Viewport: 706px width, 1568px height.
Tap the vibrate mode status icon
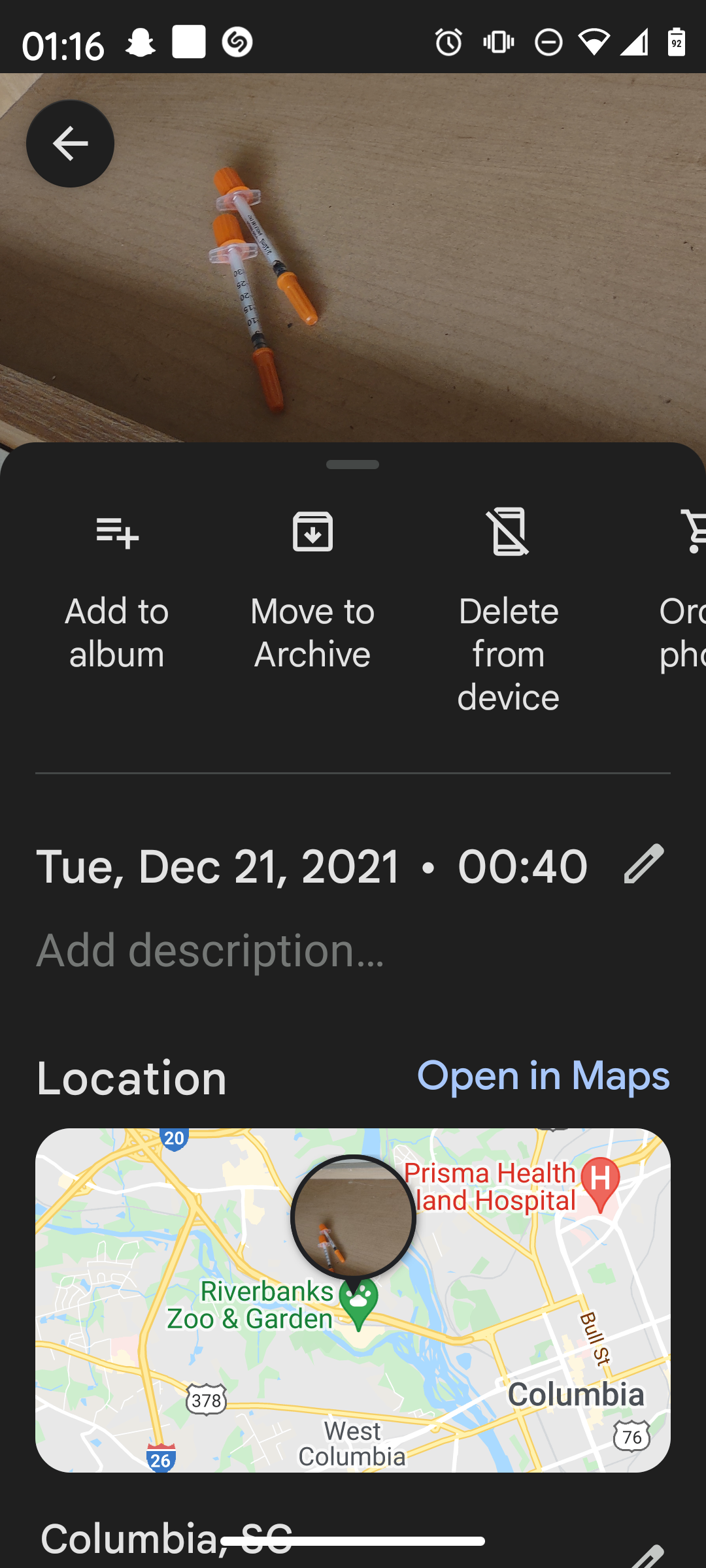pyautogui.click(x=499, y=43)
